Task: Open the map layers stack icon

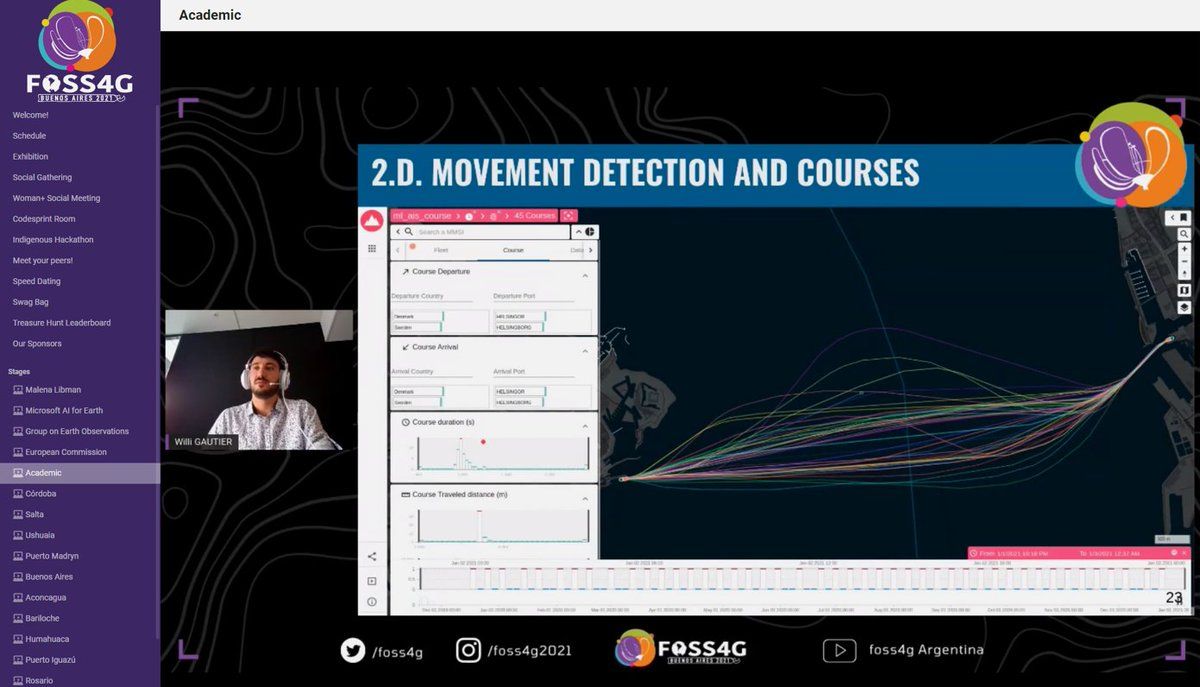Action: tap(1184, 308)
